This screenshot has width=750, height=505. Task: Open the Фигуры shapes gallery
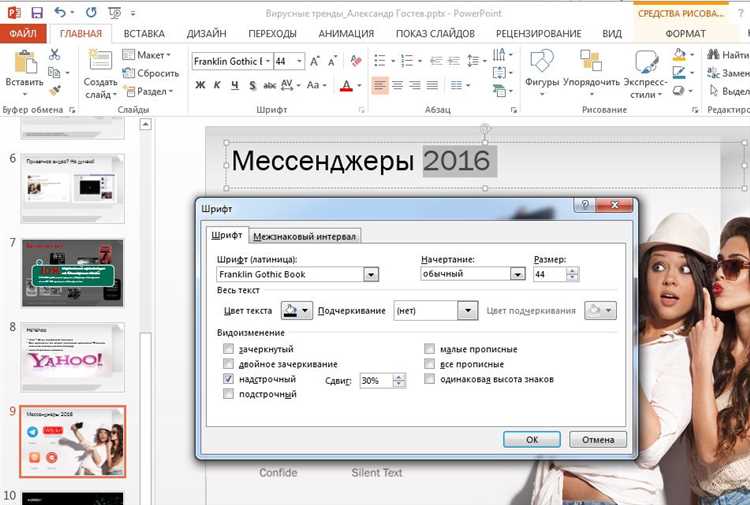coord(542,73)
